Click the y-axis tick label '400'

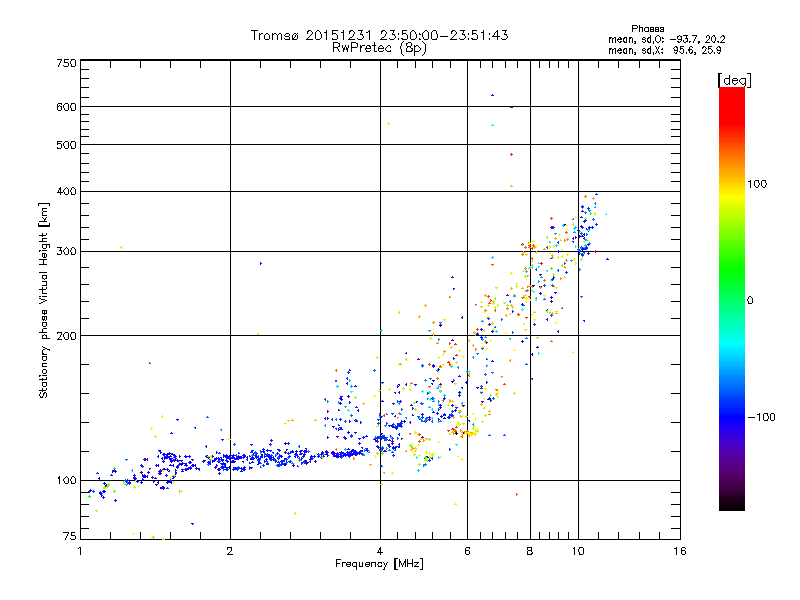[66, 191]
